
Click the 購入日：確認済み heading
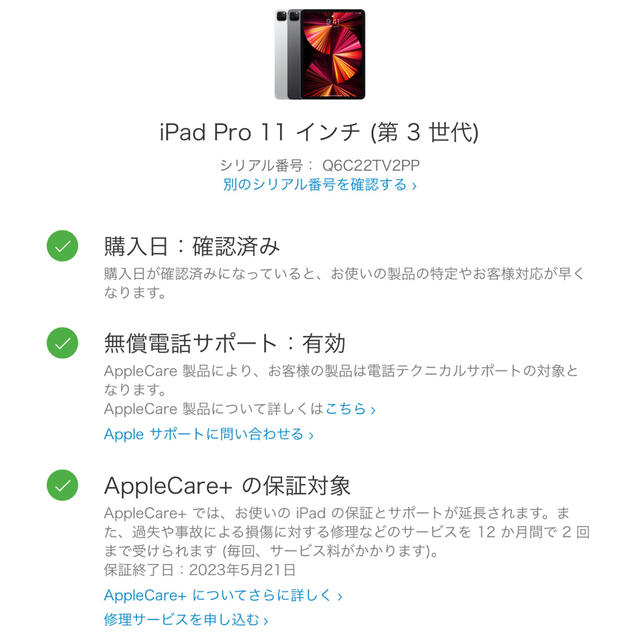click(x=192, y=246)
